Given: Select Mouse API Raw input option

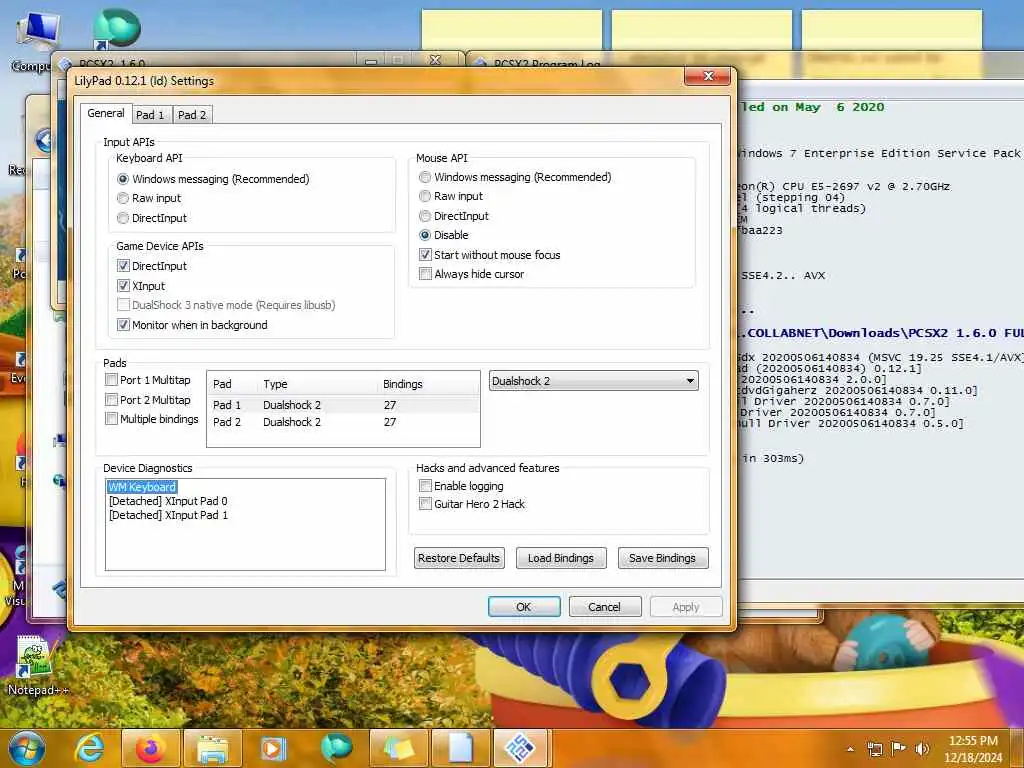Looking at the screenshot, I should click(451, 196).
